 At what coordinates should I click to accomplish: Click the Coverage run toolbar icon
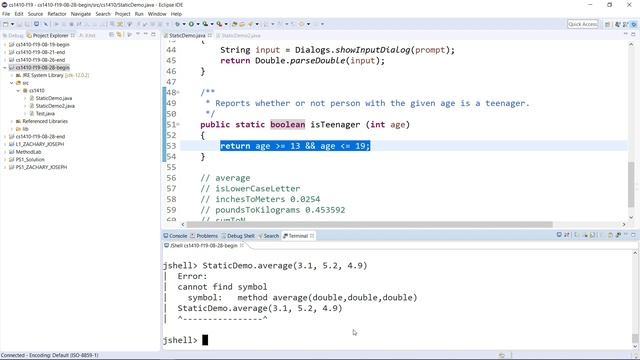tap(205, 24)
